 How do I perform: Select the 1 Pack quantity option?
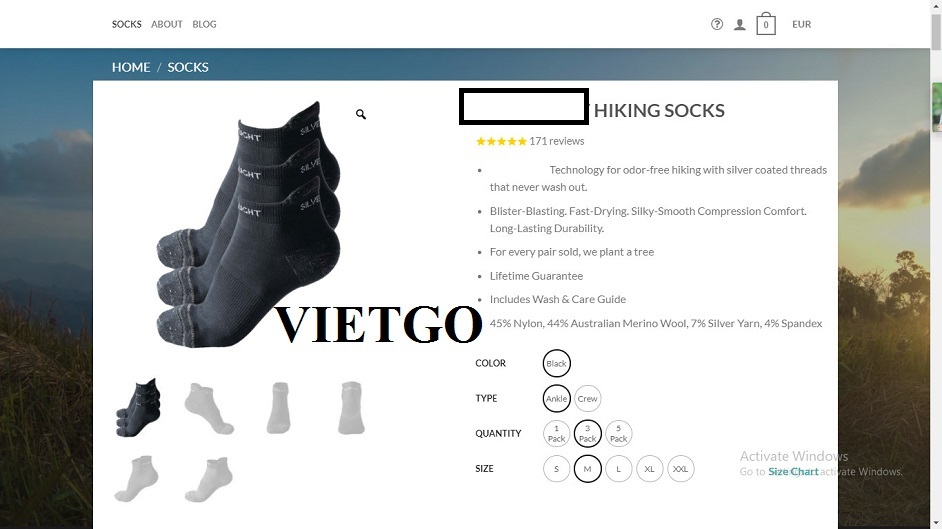[556, 434]
